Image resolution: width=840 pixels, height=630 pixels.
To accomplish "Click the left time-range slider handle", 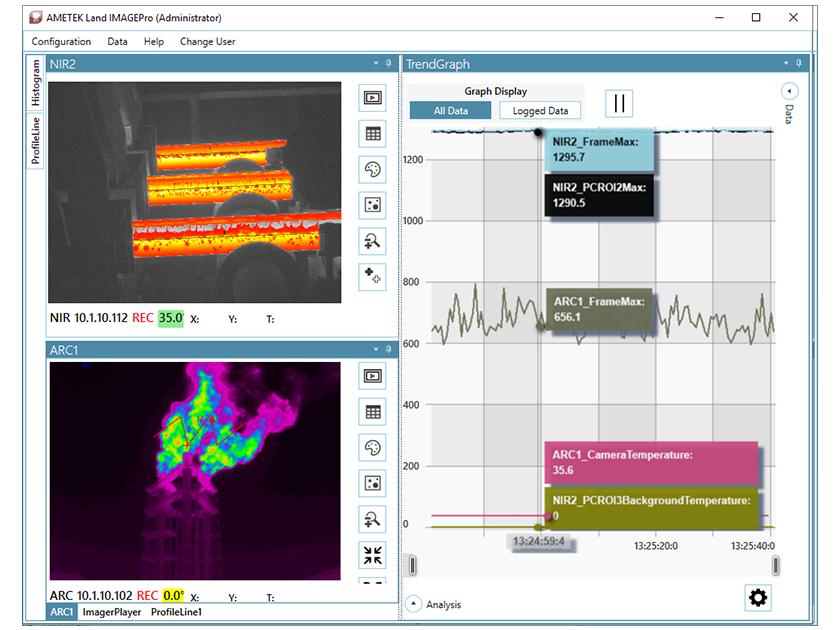I will pyautogui.click(x=412, y=566).
